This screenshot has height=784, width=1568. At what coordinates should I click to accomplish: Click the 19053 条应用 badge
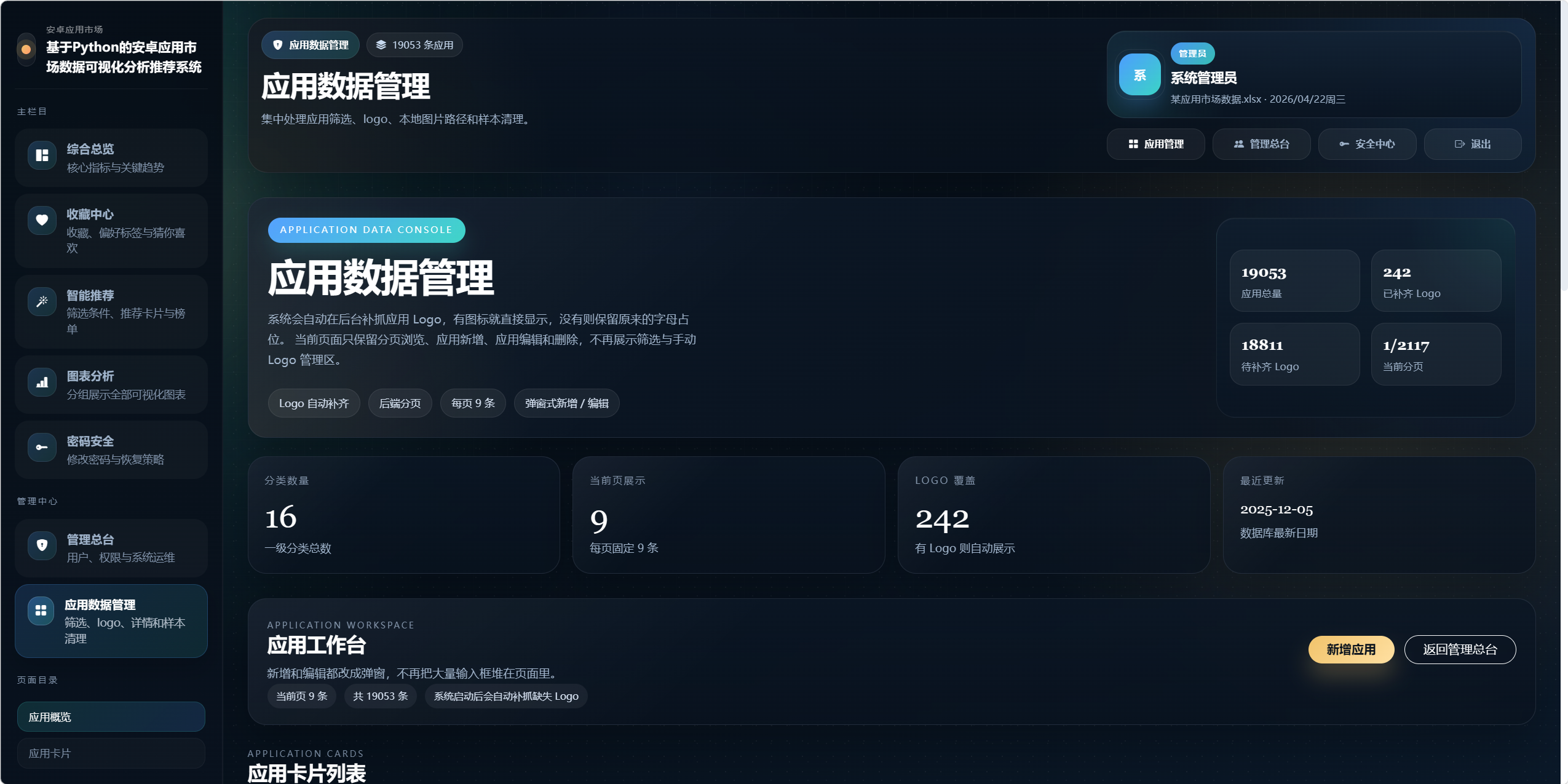[x=414, y=45]
